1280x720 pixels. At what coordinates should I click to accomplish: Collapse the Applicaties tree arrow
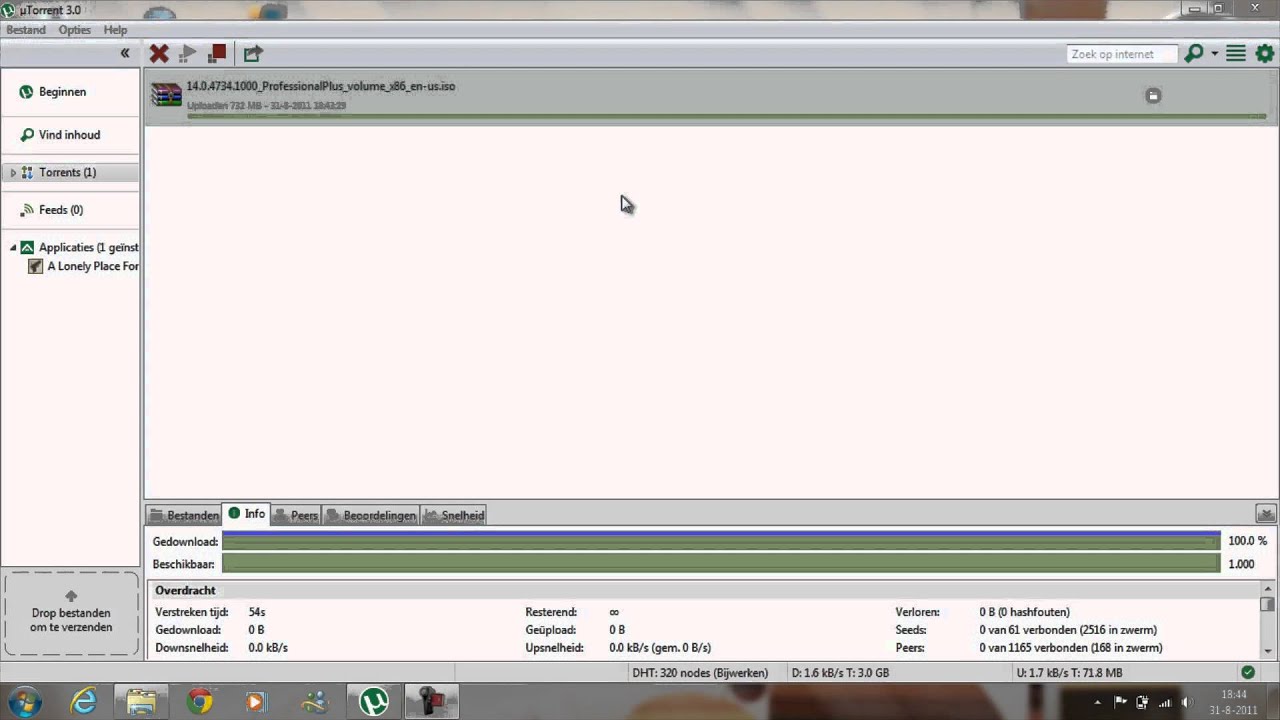(x=13, y=248)
